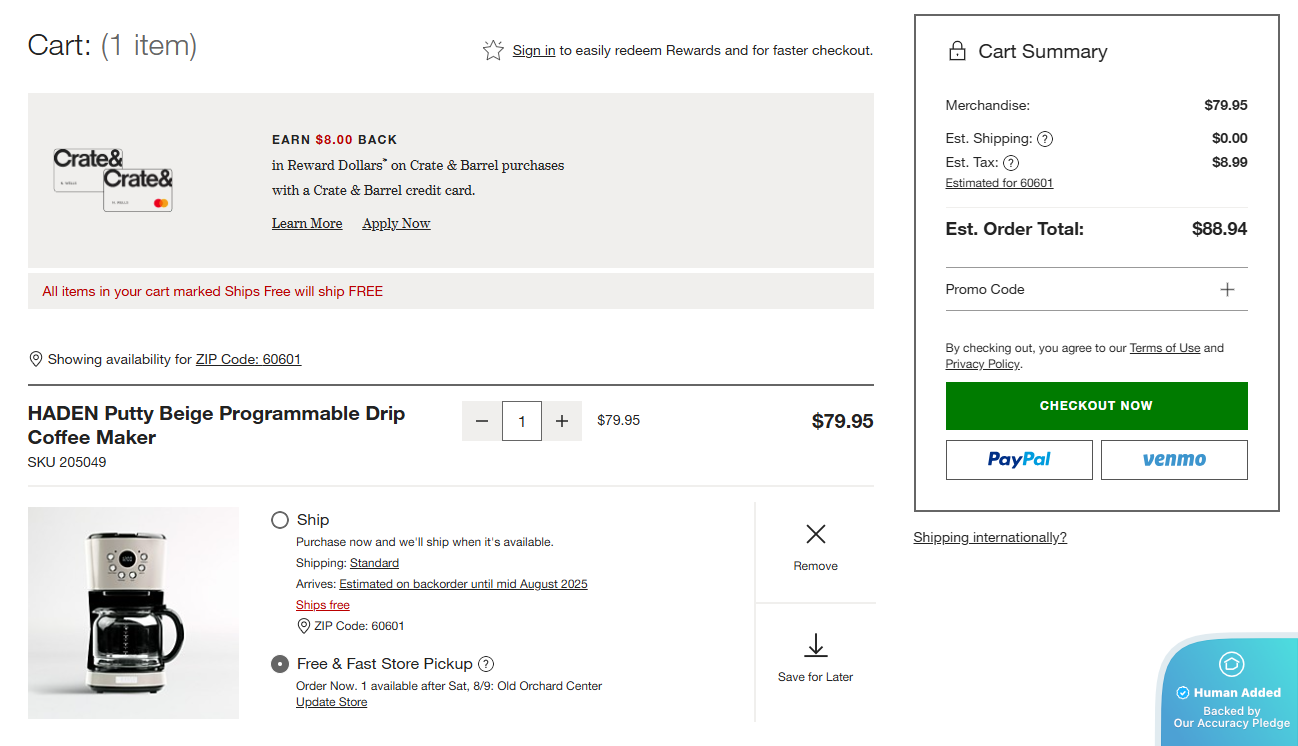Choose Venmo as payment method
Viewport: 1298px width, 746px height.
click(x=1174, y=459)
